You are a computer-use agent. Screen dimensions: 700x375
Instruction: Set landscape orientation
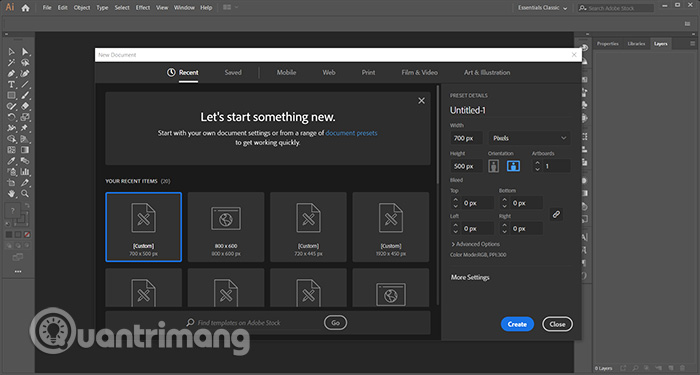point(513,166)
